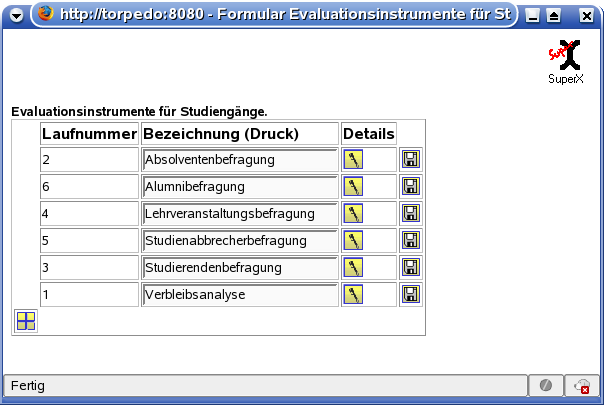
Task: Click the Firefox icon in title bar
Action: click(45, 14)
